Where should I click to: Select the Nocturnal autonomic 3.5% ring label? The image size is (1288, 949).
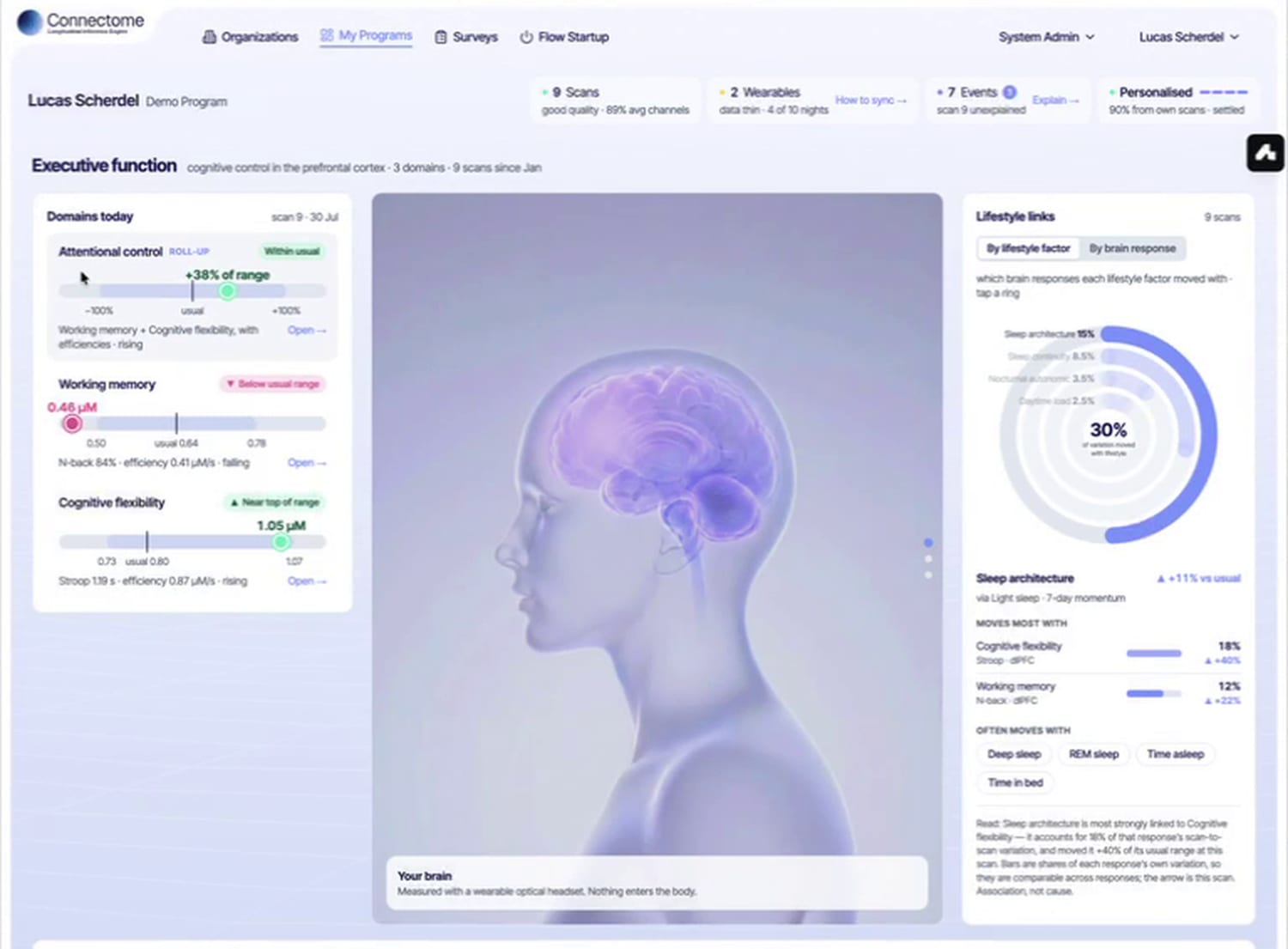(x=1041, y=379)
